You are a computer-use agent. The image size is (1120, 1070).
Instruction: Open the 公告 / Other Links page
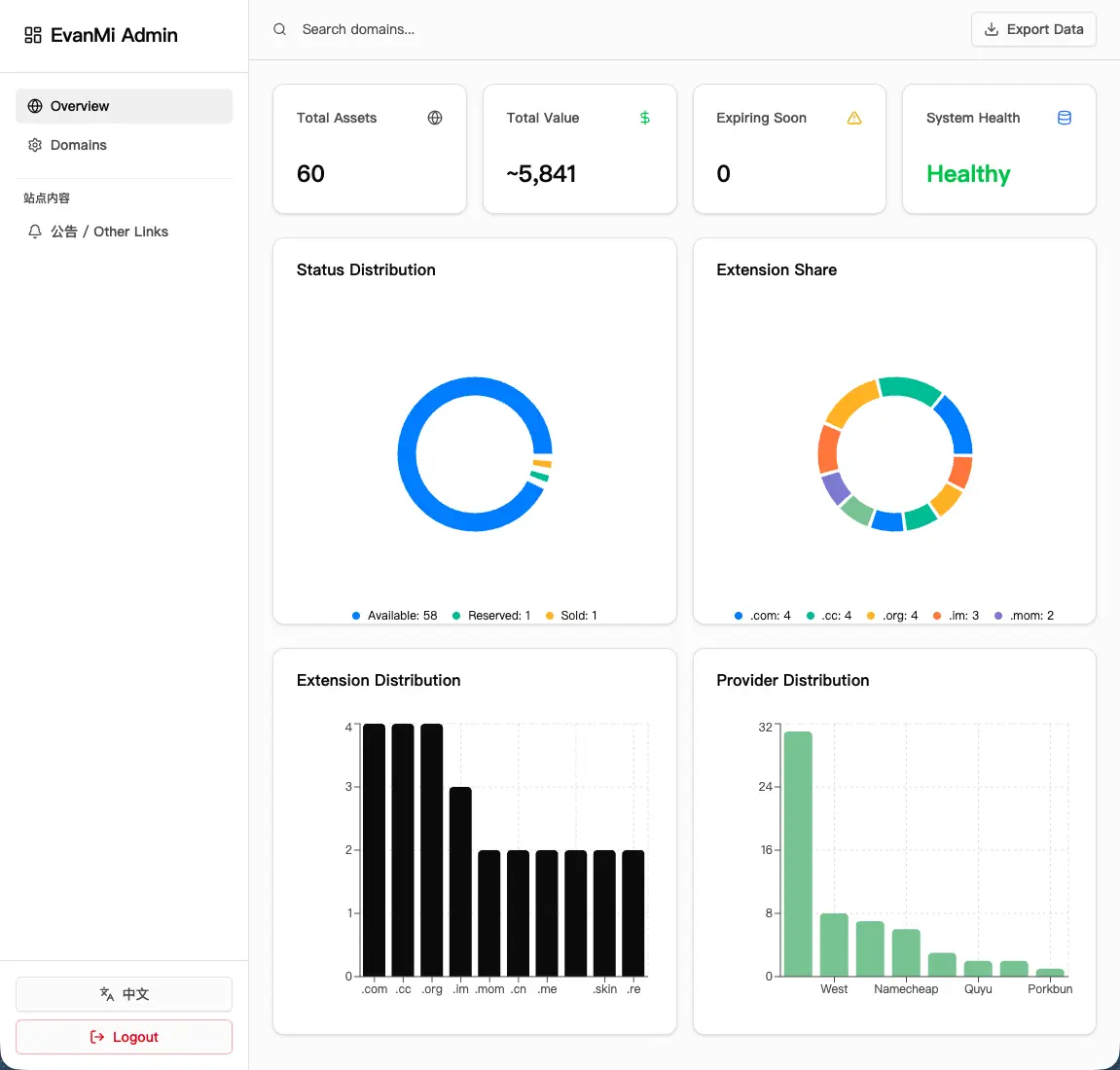click(x=109, y=232)
